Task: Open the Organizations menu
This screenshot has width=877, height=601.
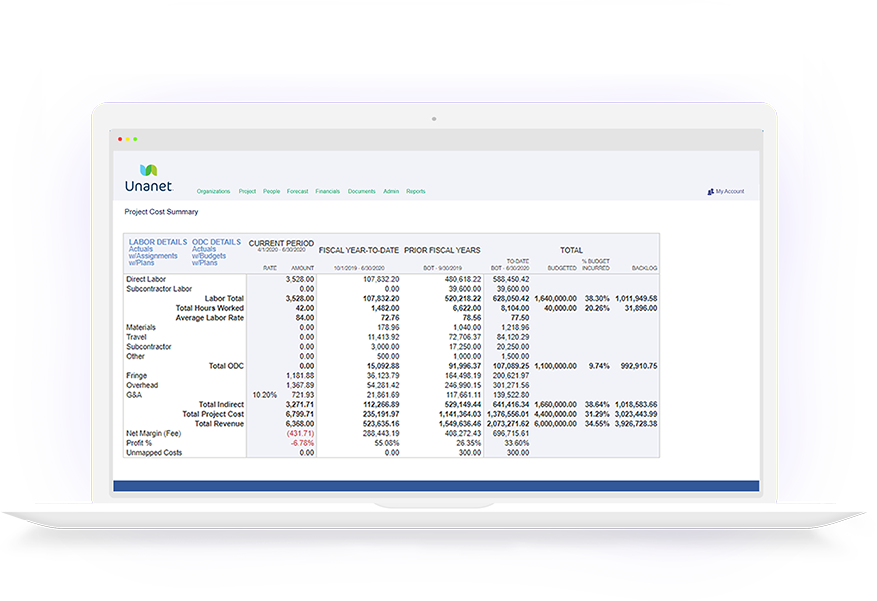Action: pyautogui.click(x=213, y=190)
